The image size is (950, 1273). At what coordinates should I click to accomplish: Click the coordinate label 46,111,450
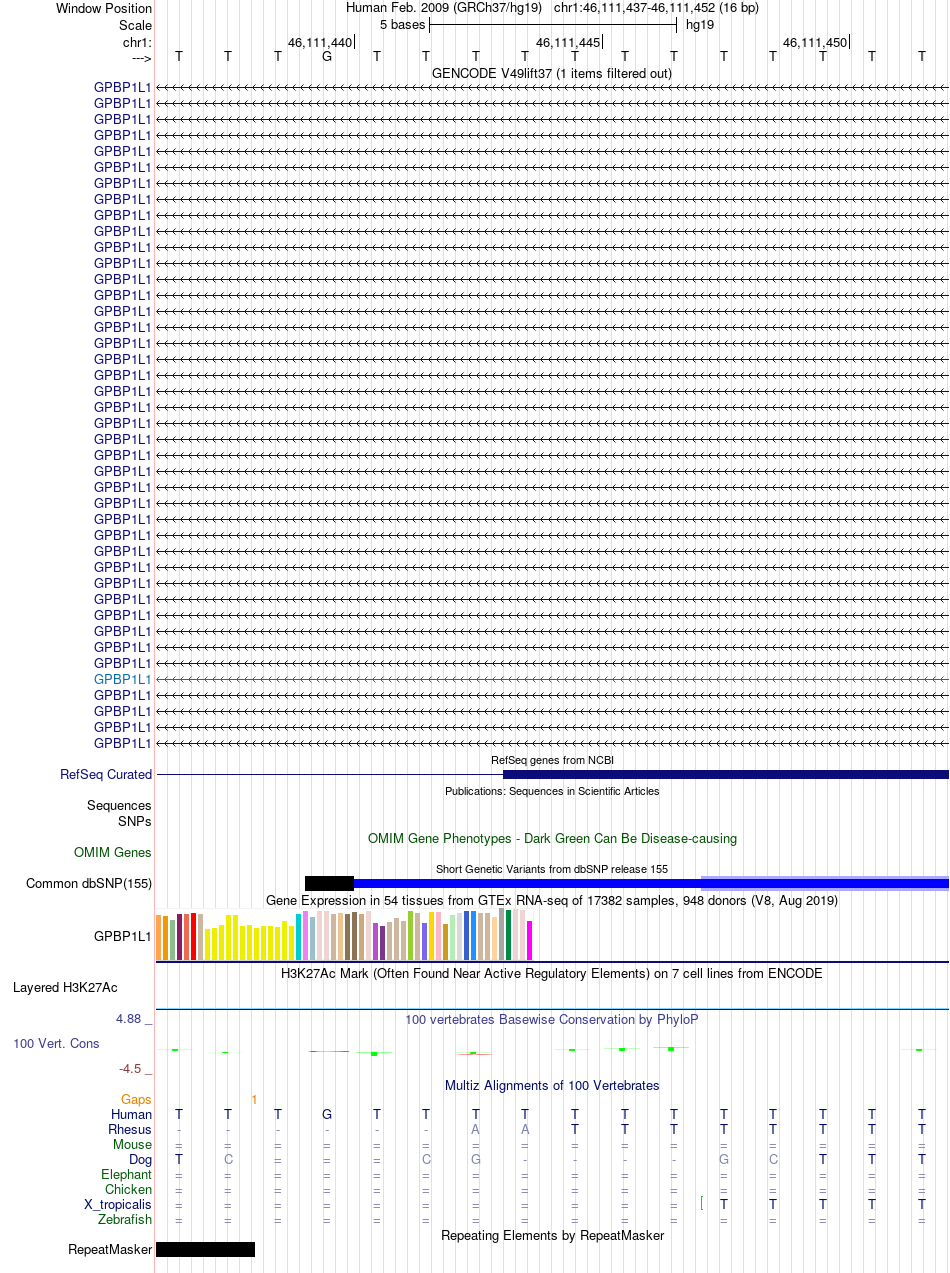coord(815,43)
